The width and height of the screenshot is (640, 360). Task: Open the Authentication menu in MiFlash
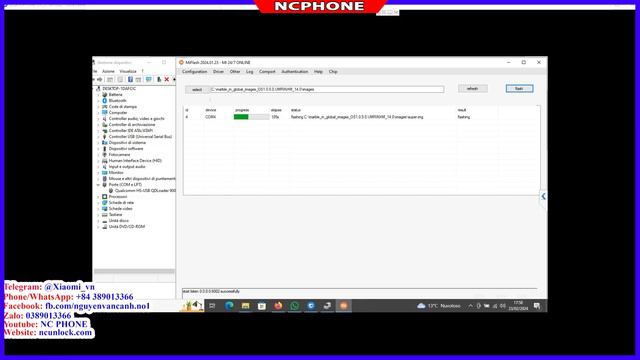click(x=295, y=71)
